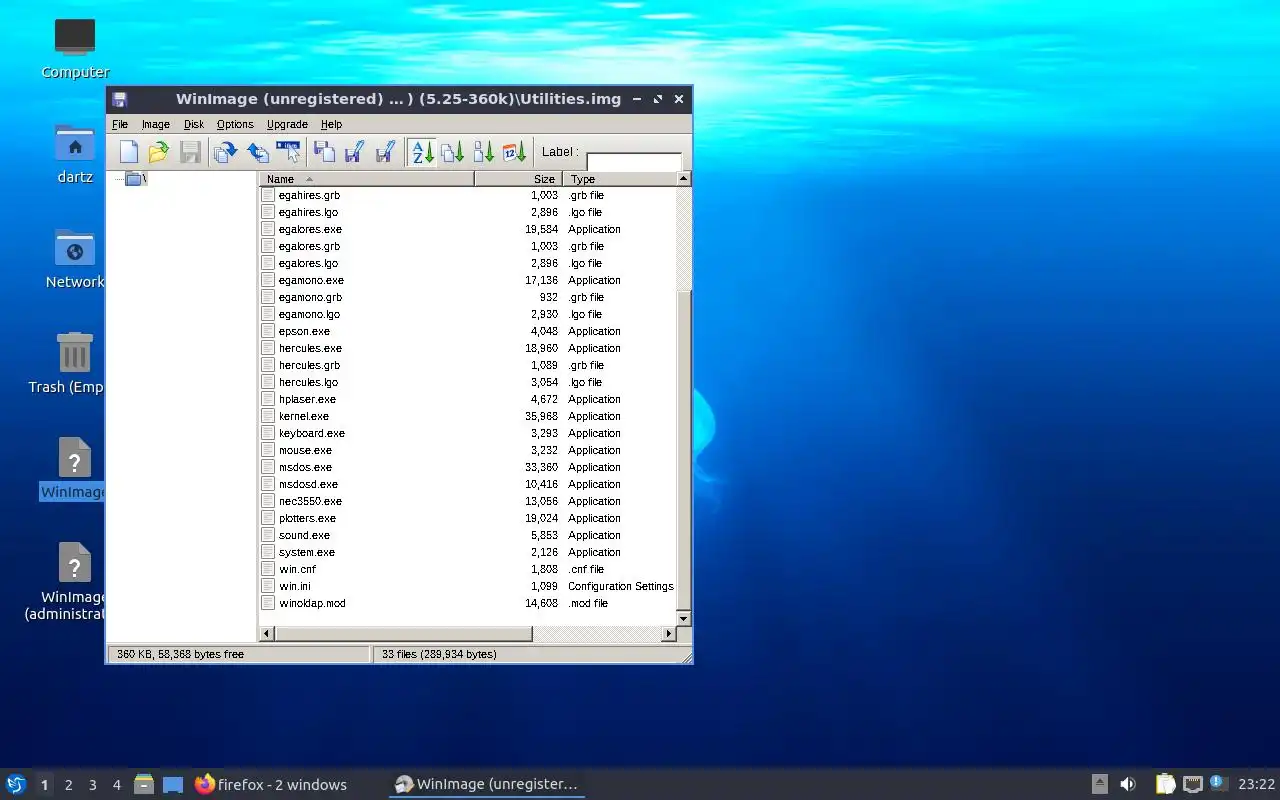Open the file manager taskbar icon
The image size is (1280, 800).
coord(144,784)
